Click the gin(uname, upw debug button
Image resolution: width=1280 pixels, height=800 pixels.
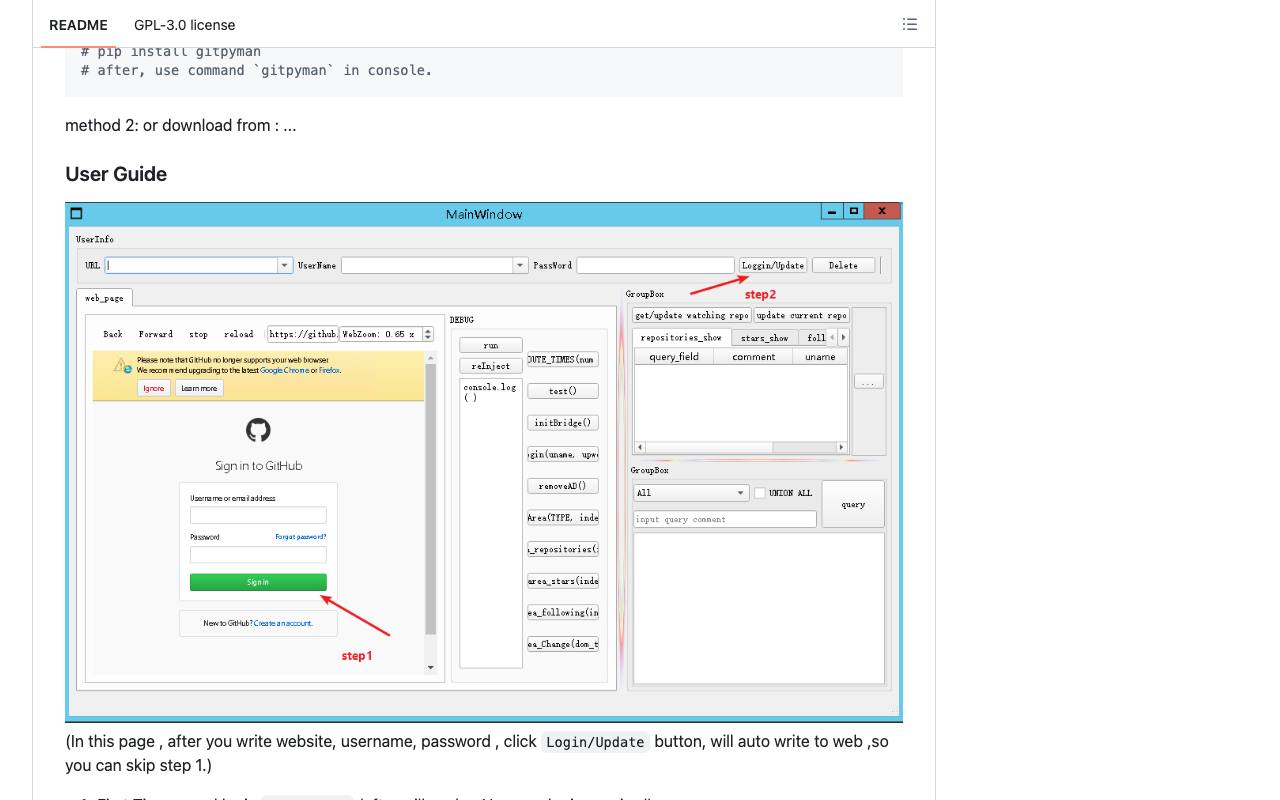[563, 454]
